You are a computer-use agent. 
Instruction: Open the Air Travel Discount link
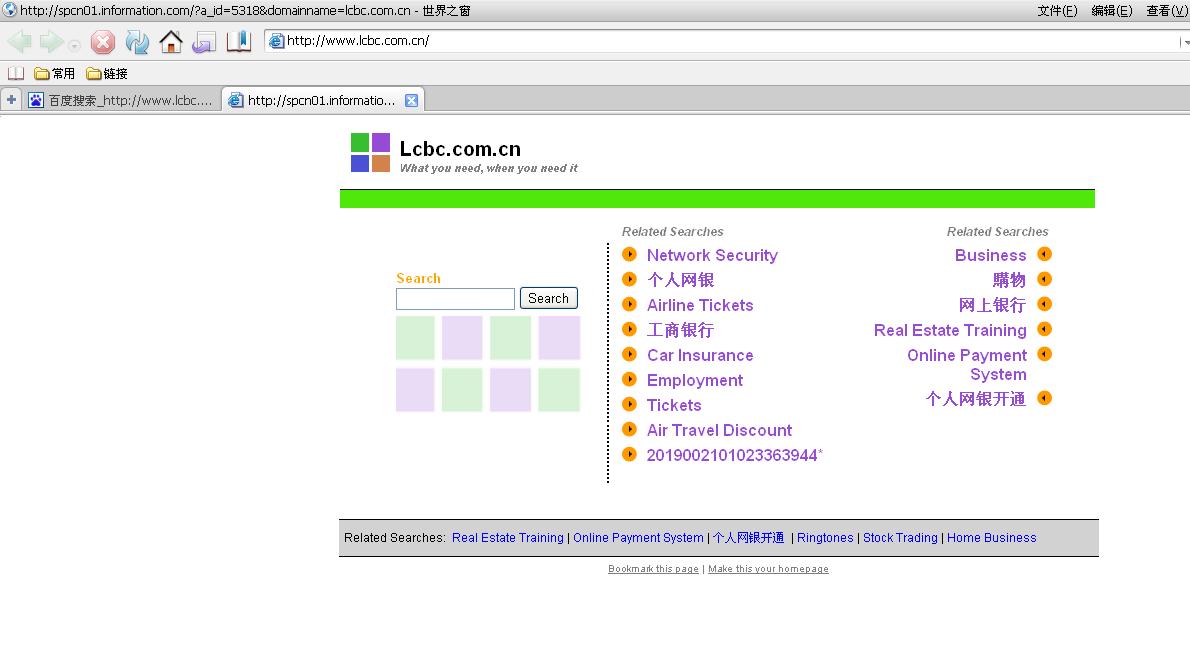[x=719, y=430]
